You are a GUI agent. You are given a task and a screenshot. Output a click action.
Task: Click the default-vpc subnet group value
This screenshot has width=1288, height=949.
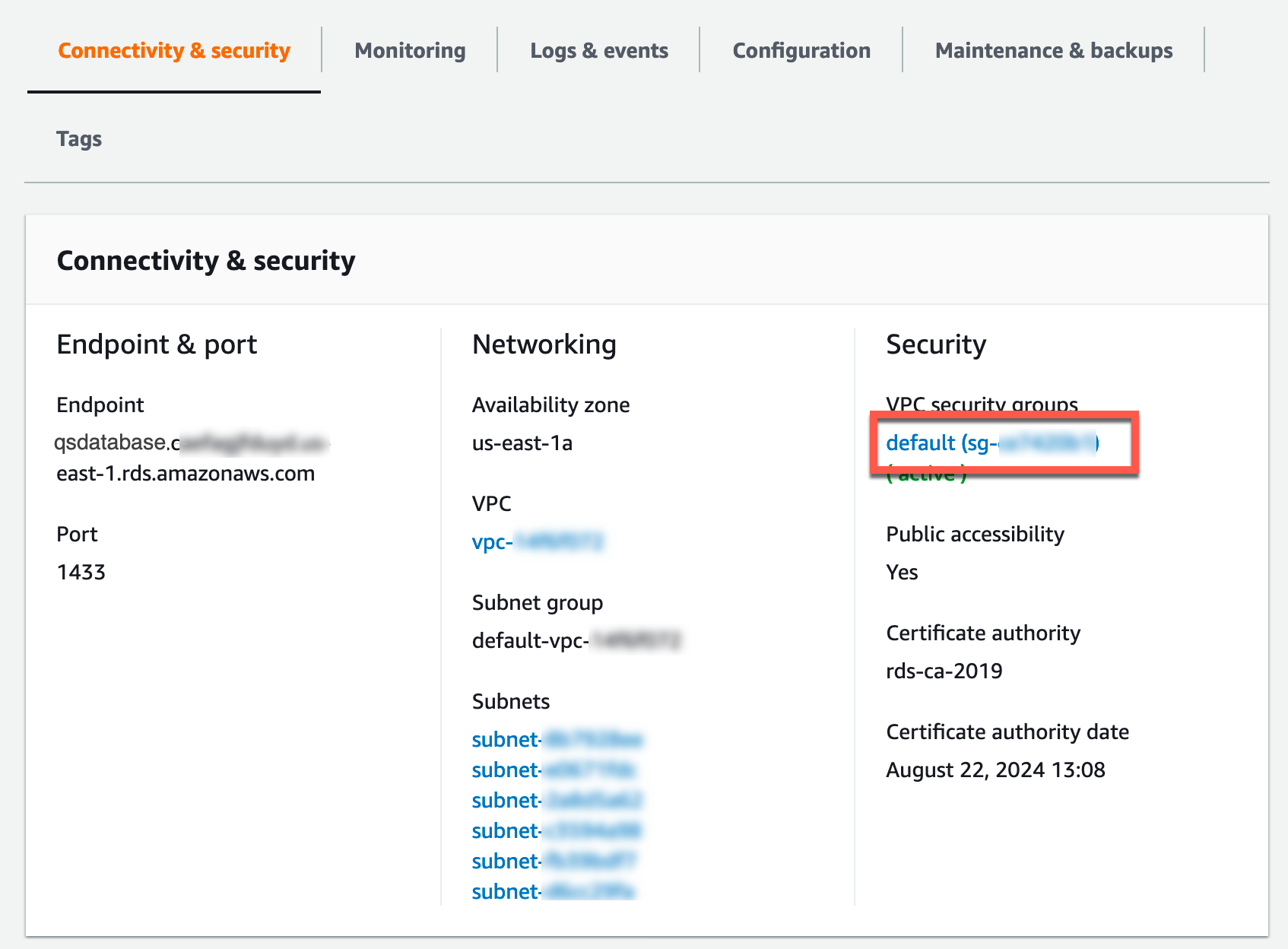pyautogui.click(x=576, y=640)
